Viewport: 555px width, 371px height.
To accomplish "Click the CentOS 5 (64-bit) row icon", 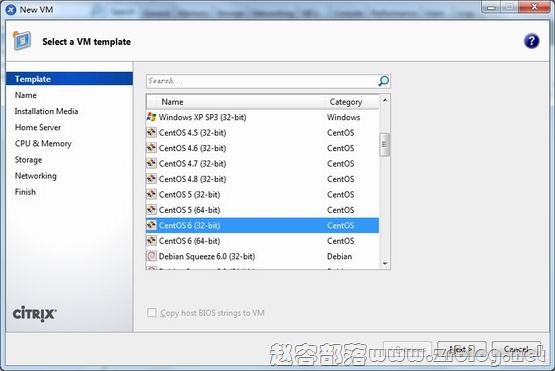I will 151,210.
